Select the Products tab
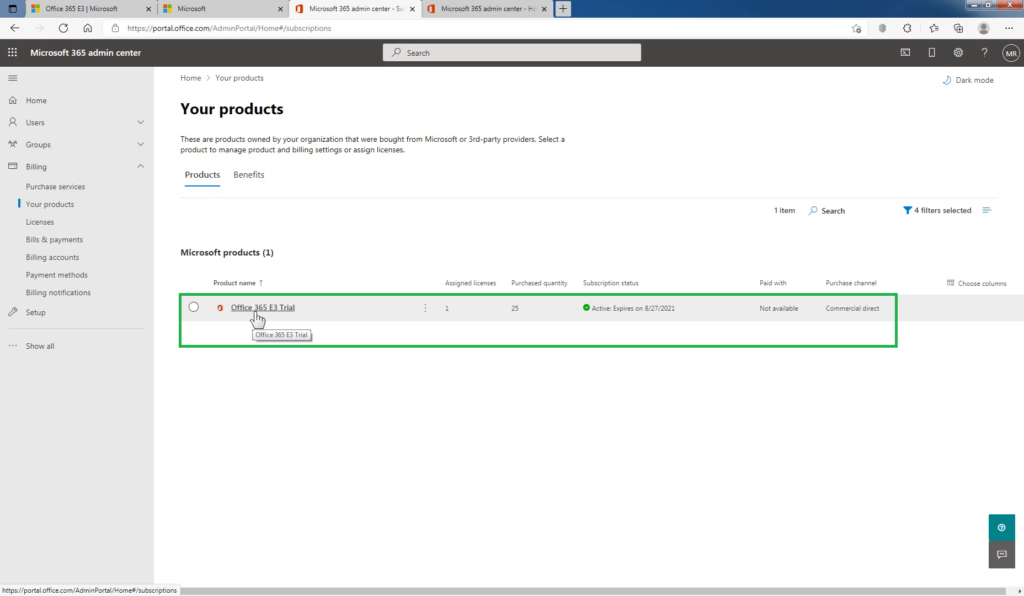1024x596 pixels. pyautogui.click(x=202, y=174)
